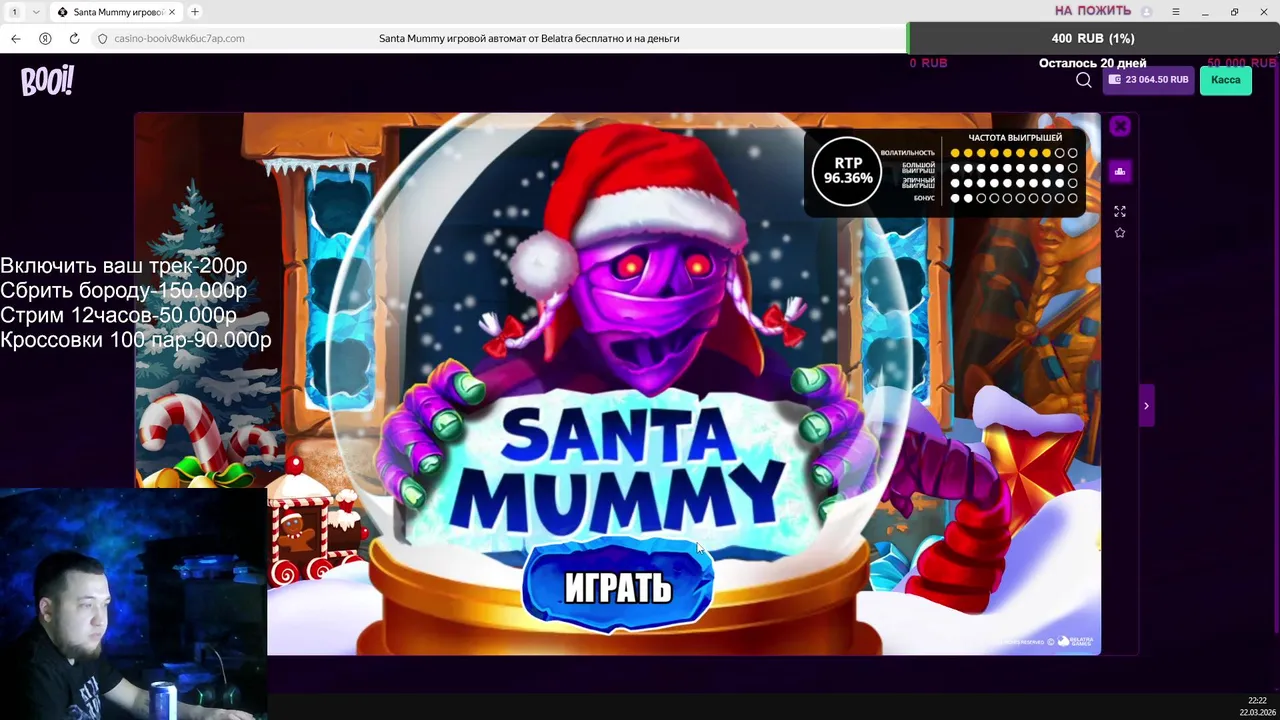Image resolution: width=1280 pixels, height=720 pixels.
Task: Click the SANTA MUMMY game logo
Action: pos(617,468)
